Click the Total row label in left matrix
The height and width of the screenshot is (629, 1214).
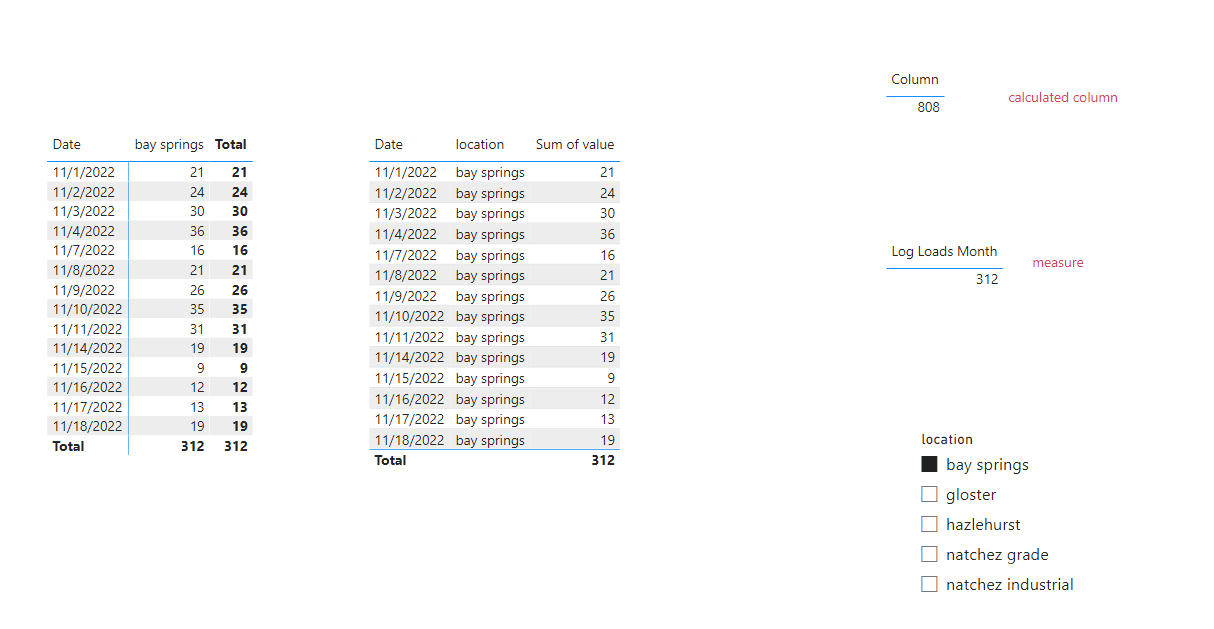[x=68, y=446]
